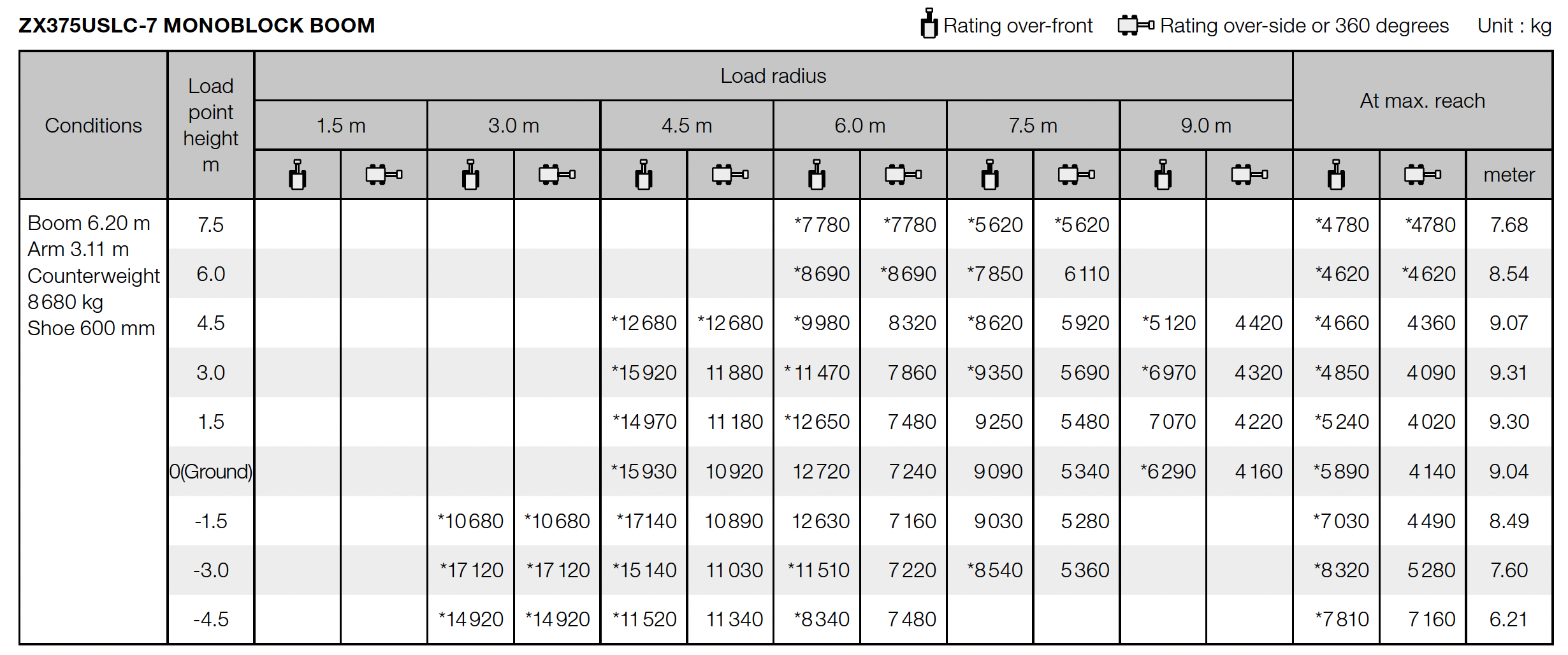Pick the over-front icon under 4.5 m radius
This screenshot has height=655, width=1568.
click(644, 175)
